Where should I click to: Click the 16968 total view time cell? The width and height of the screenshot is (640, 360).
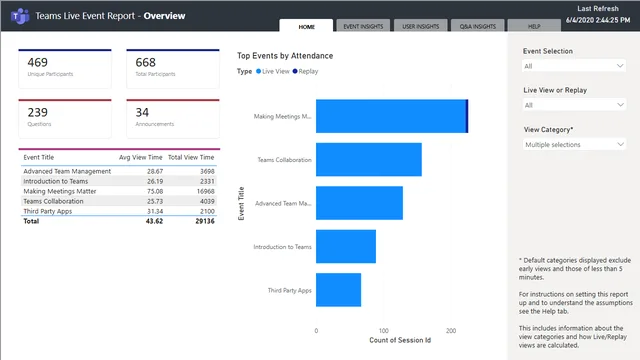[x=205, y=191]
